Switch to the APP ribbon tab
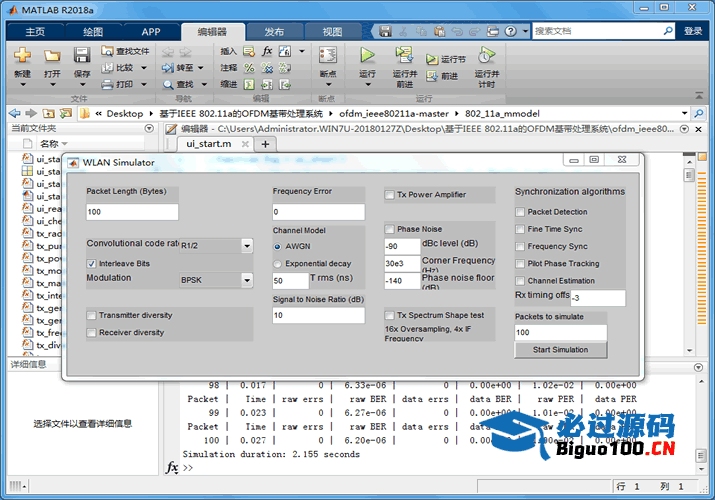This screenshot has height=500, width=715. tap(150, 31)
